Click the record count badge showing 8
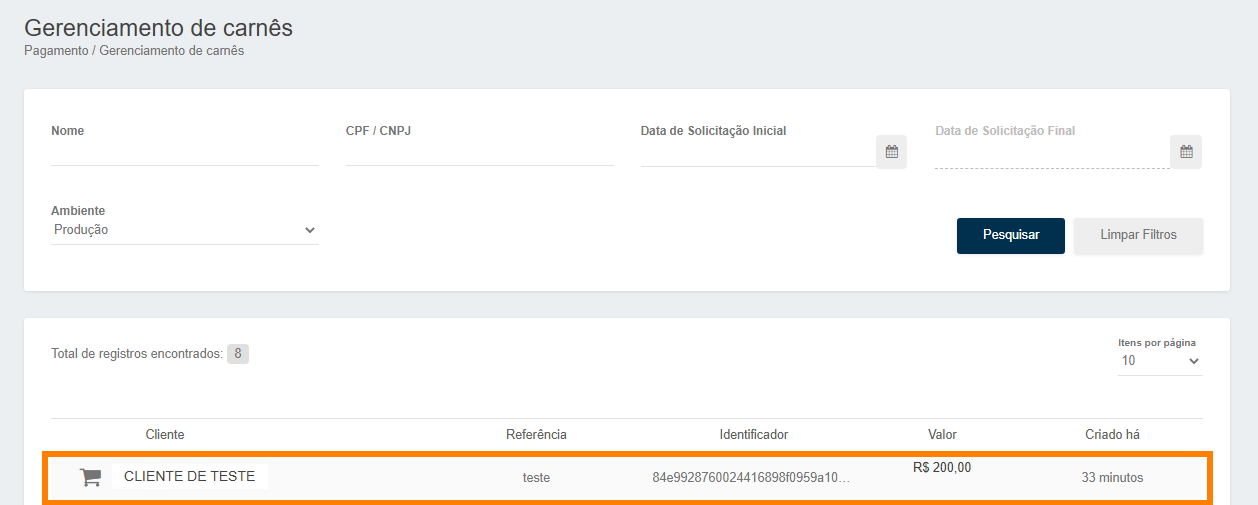This screenshot has height=505, width=1258. tap(238, 354)
